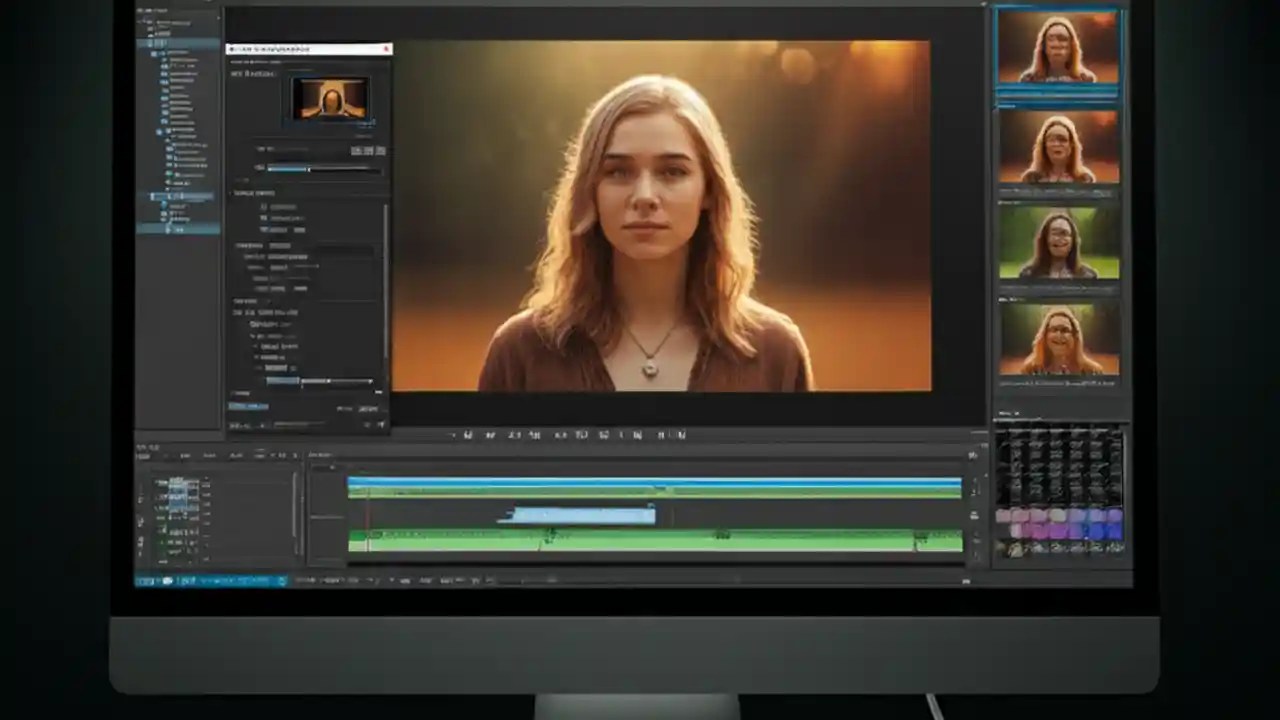Select the top green-background clip thumbnail in the right panel
This screenshot has height=720, width=1280.
[x=1058, y=245]
